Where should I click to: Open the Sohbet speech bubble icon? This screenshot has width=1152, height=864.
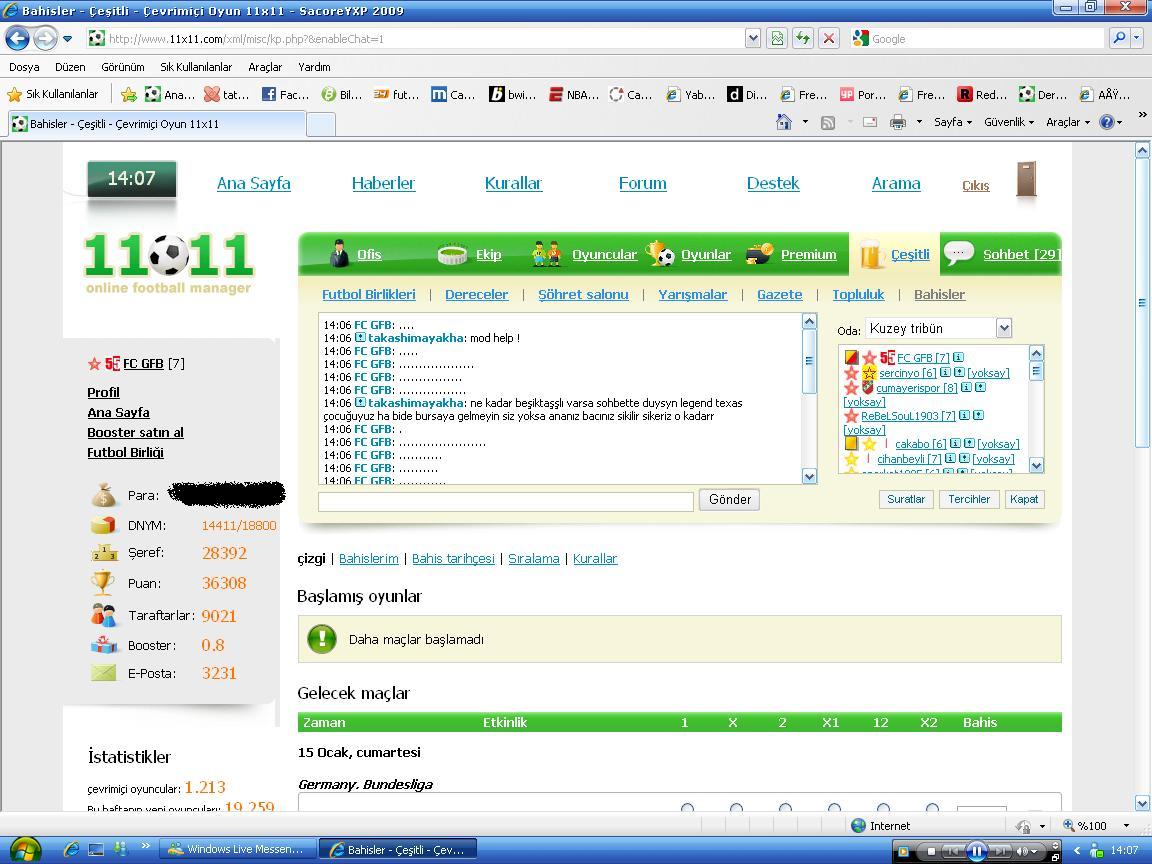[x=959, y=253]
